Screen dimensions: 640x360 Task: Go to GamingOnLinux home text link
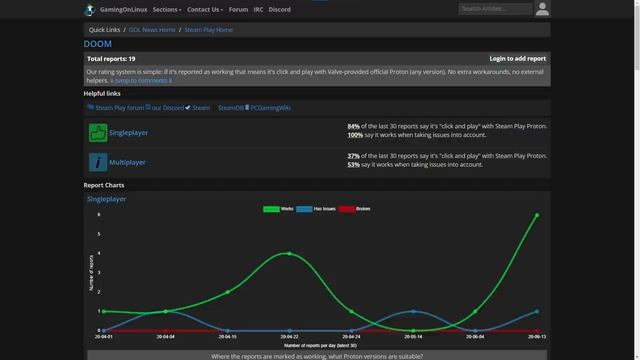click(123, 9)
